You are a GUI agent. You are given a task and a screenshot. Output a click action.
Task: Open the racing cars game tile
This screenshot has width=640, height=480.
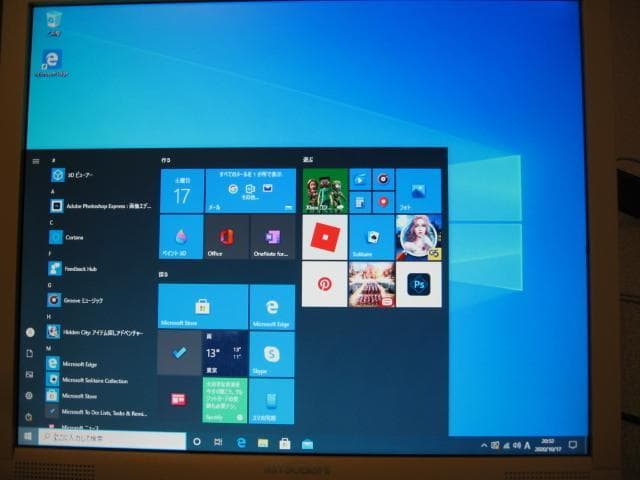coord(371,284)
